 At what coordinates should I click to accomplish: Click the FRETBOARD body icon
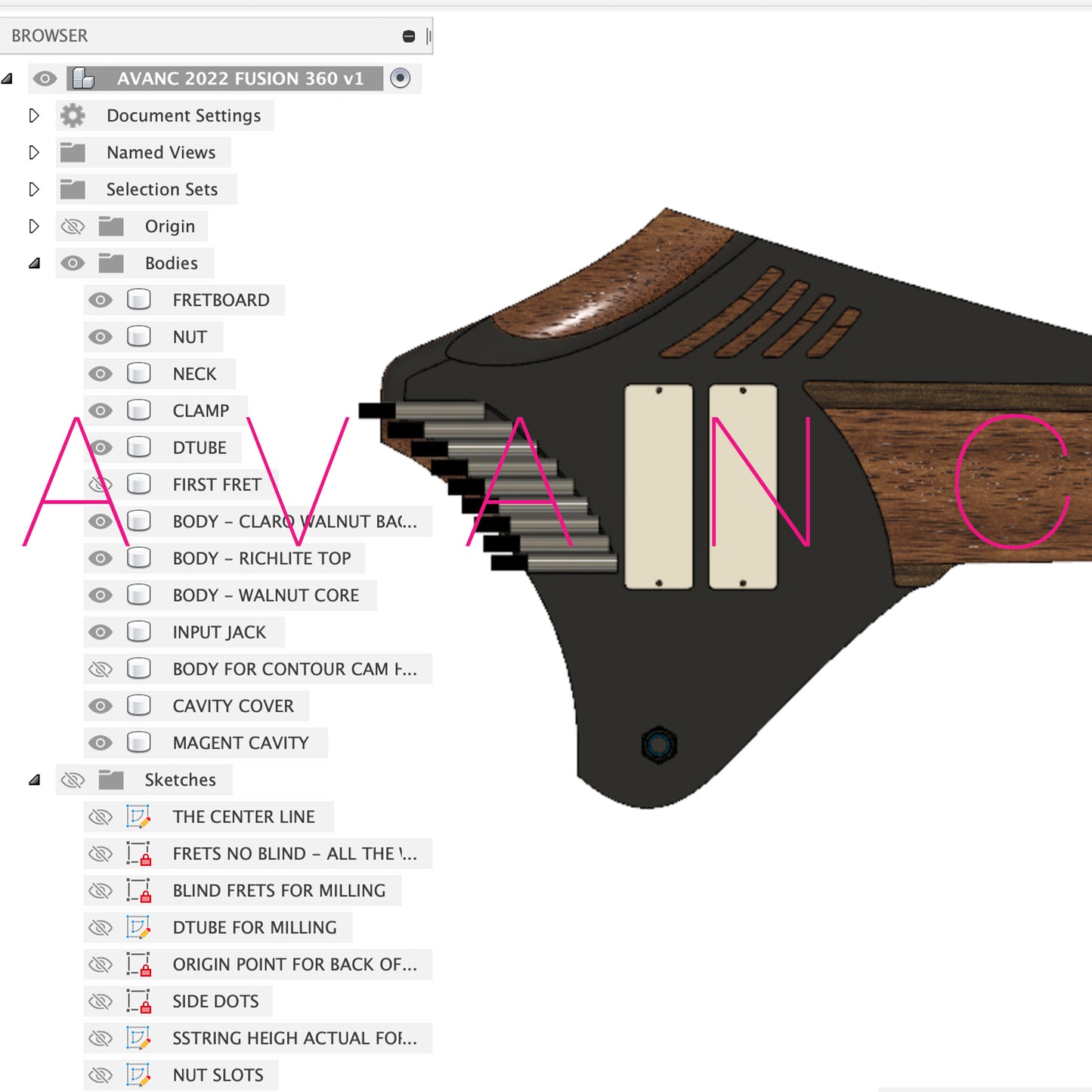click(x=138, y=300)
